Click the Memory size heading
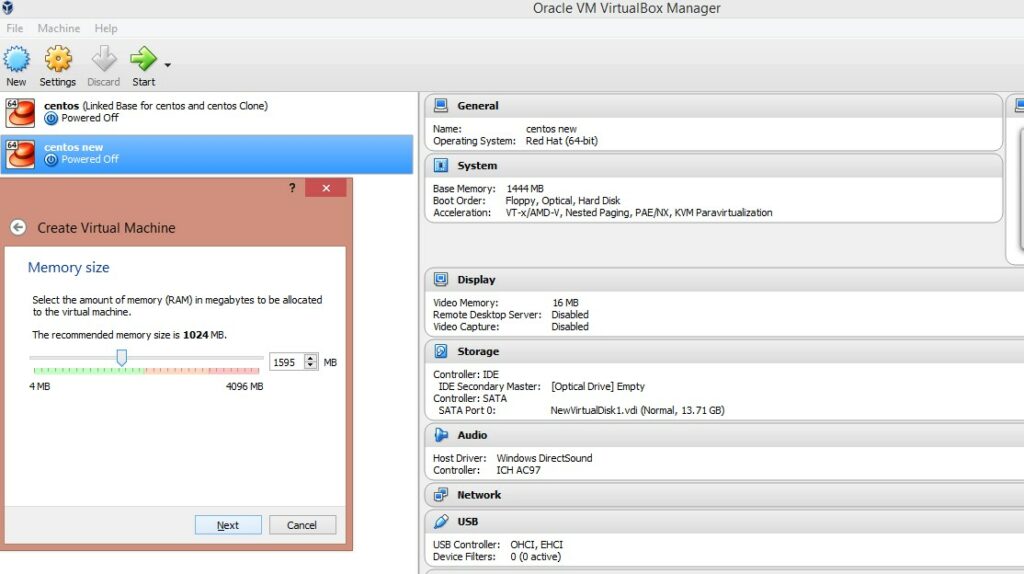The height and width of the screenshot is (574, 1024). [x=69, y=268]
